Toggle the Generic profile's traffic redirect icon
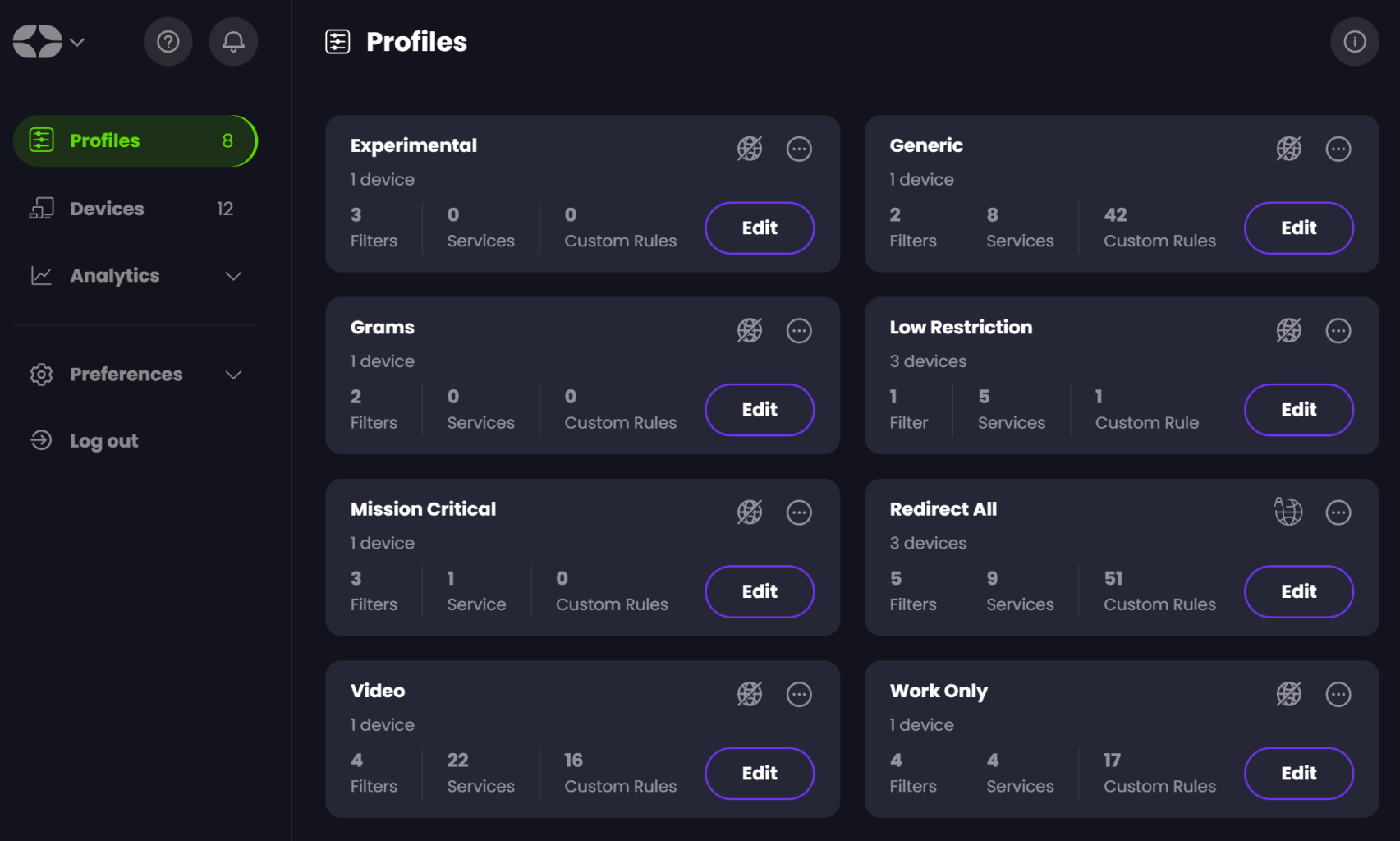 pyautogui.click(x=1288, y=149)
